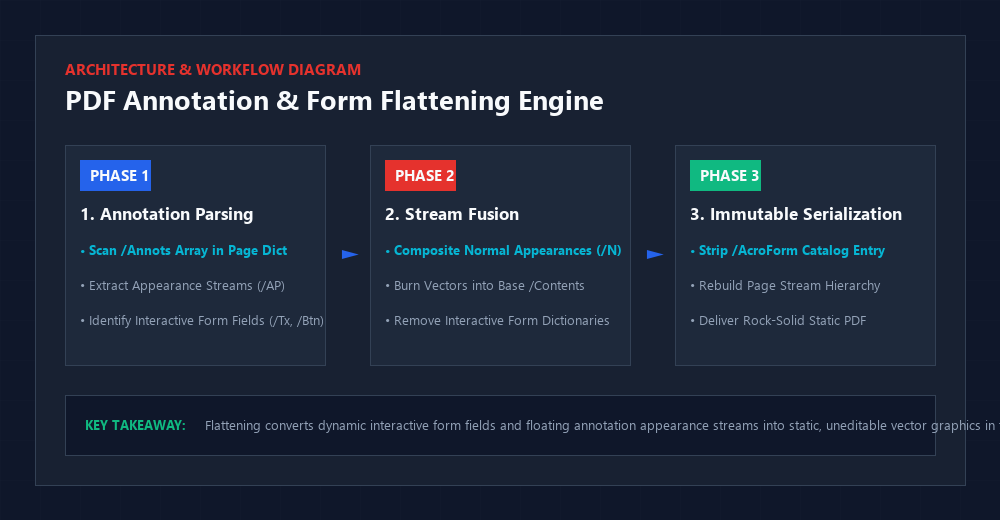Click the arrow between Phase 2 and Phase 3

(654, 255)
